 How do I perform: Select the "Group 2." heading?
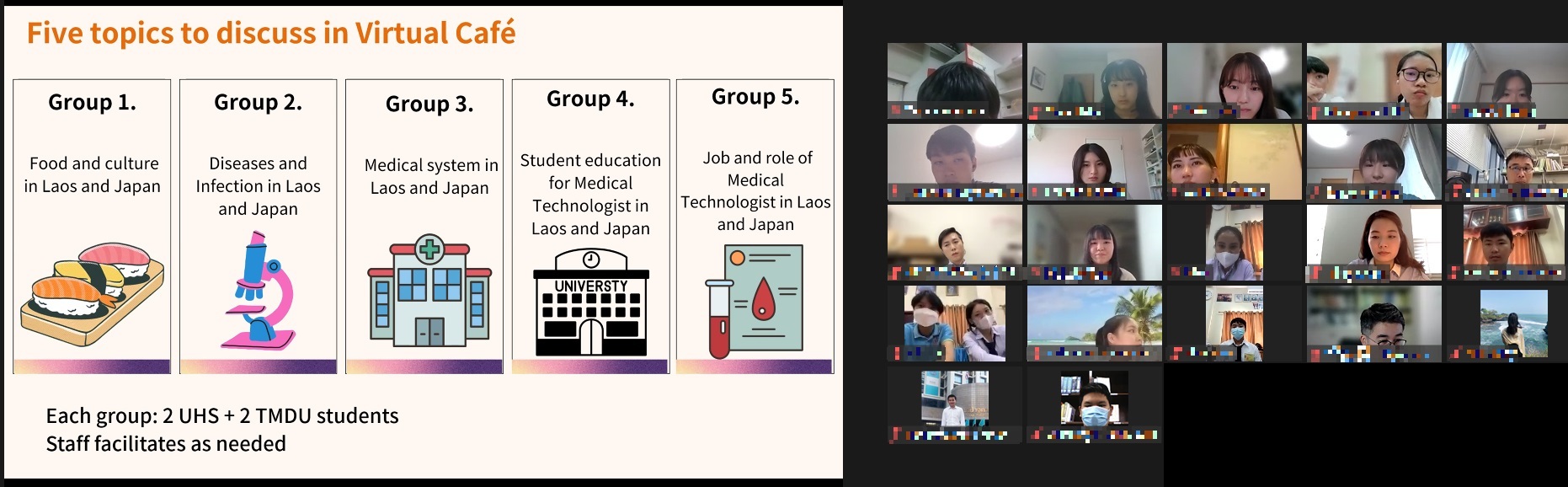point(258,102)
